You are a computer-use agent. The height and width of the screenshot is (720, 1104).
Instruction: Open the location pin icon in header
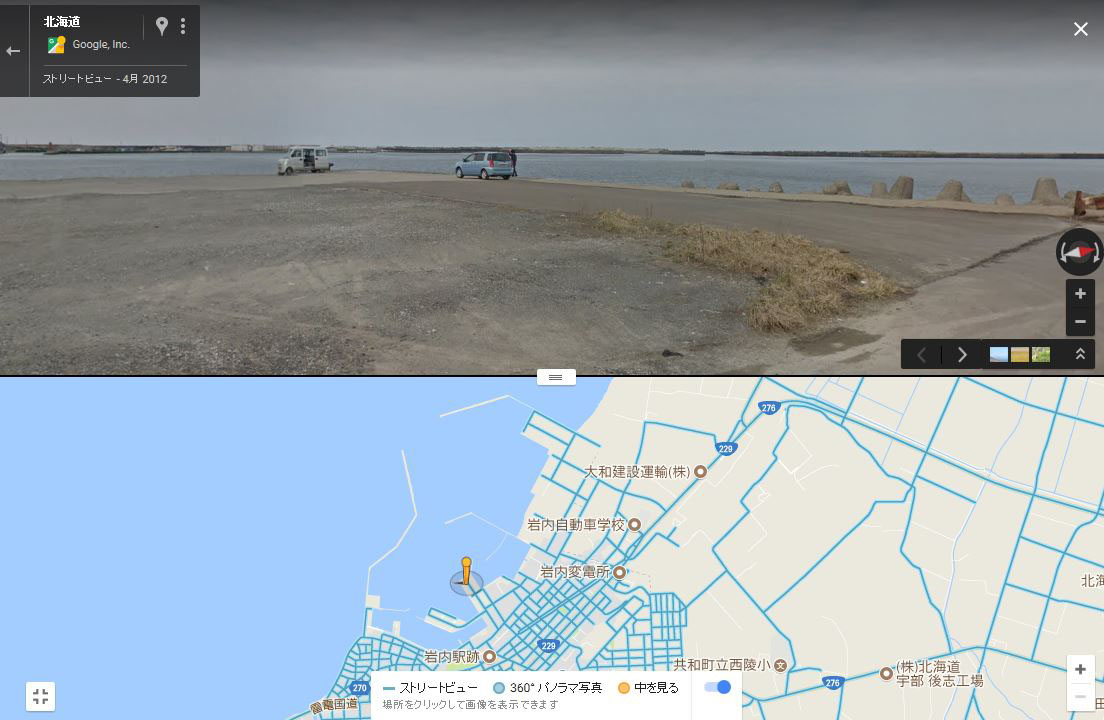(x=162, y=26)
